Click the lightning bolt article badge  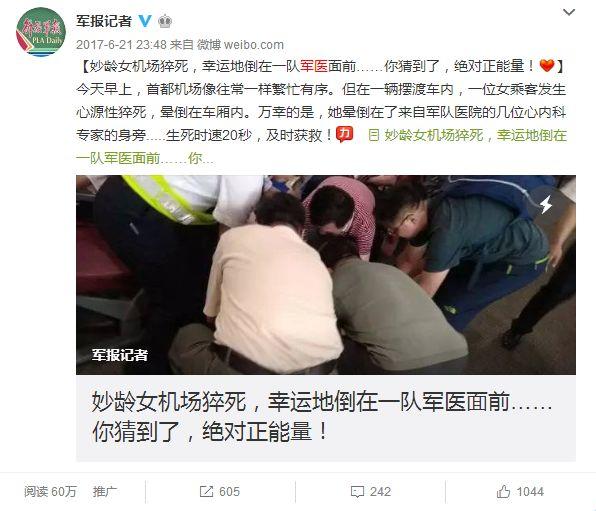point(546,205)
